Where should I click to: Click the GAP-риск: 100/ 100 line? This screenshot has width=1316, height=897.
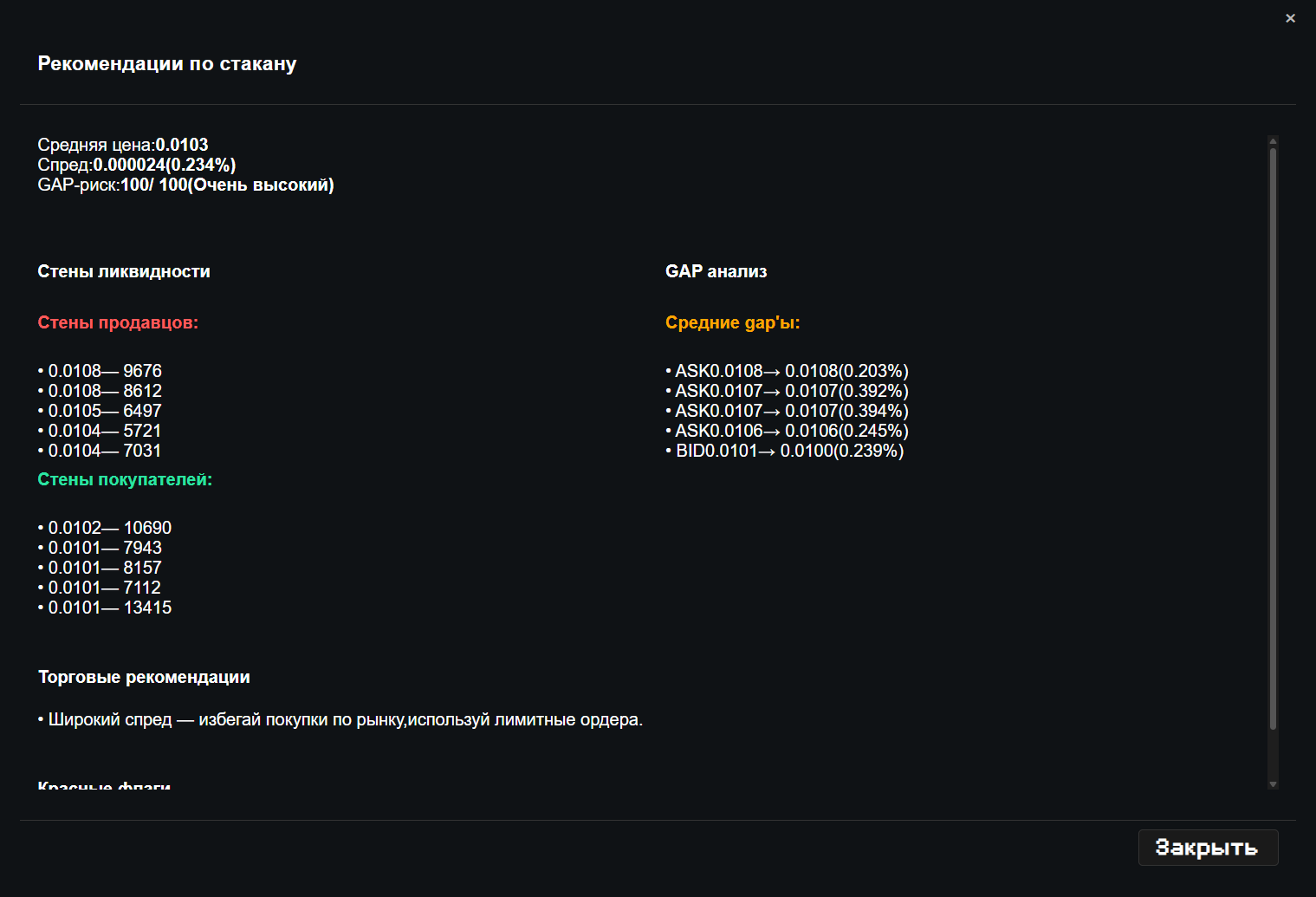[185, 185]
